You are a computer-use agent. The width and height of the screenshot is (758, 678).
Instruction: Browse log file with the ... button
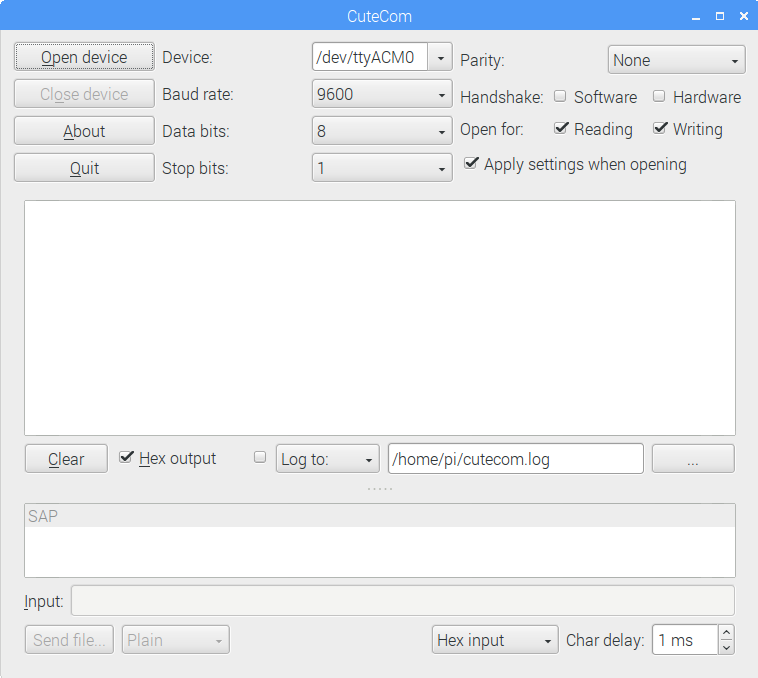(693, 459)
